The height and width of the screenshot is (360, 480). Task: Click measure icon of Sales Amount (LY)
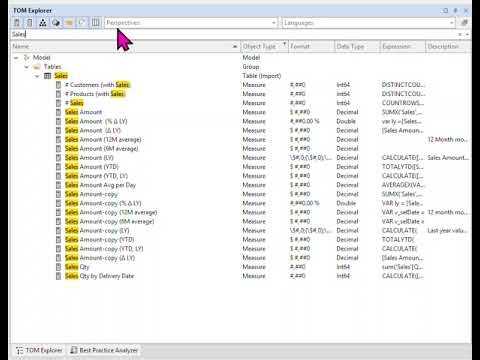point(58,158)
